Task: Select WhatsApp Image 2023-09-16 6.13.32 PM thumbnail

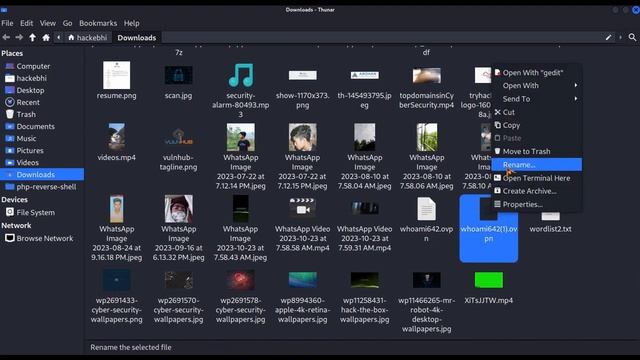Action: tap(178, 209)
